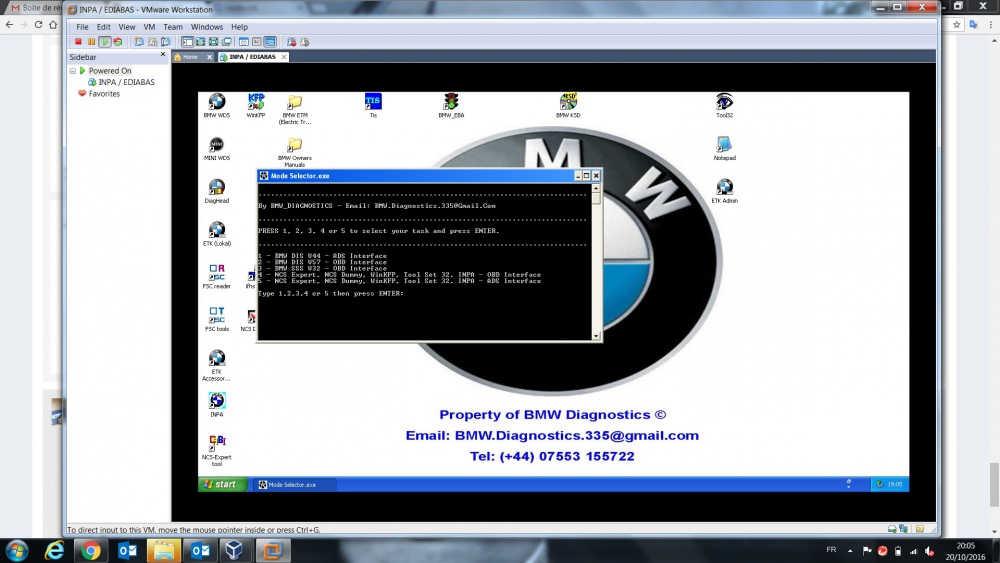Click the muted volume tray icon

tap(929, 550)
